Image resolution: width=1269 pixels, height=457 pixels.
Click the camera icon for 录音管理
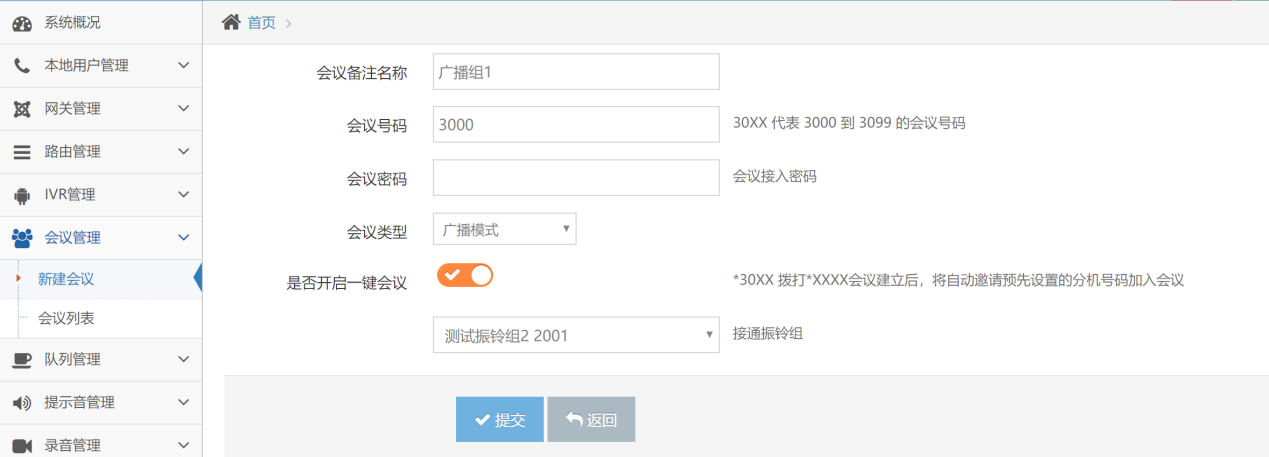[22, 445]
